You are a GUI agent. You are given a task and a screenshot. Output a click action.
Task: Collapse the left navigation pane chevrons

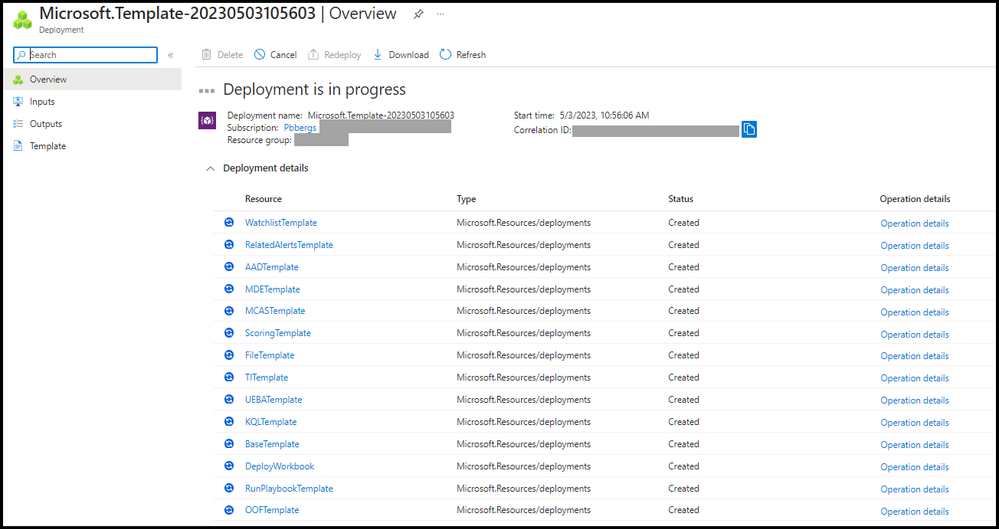pos(171,55)
